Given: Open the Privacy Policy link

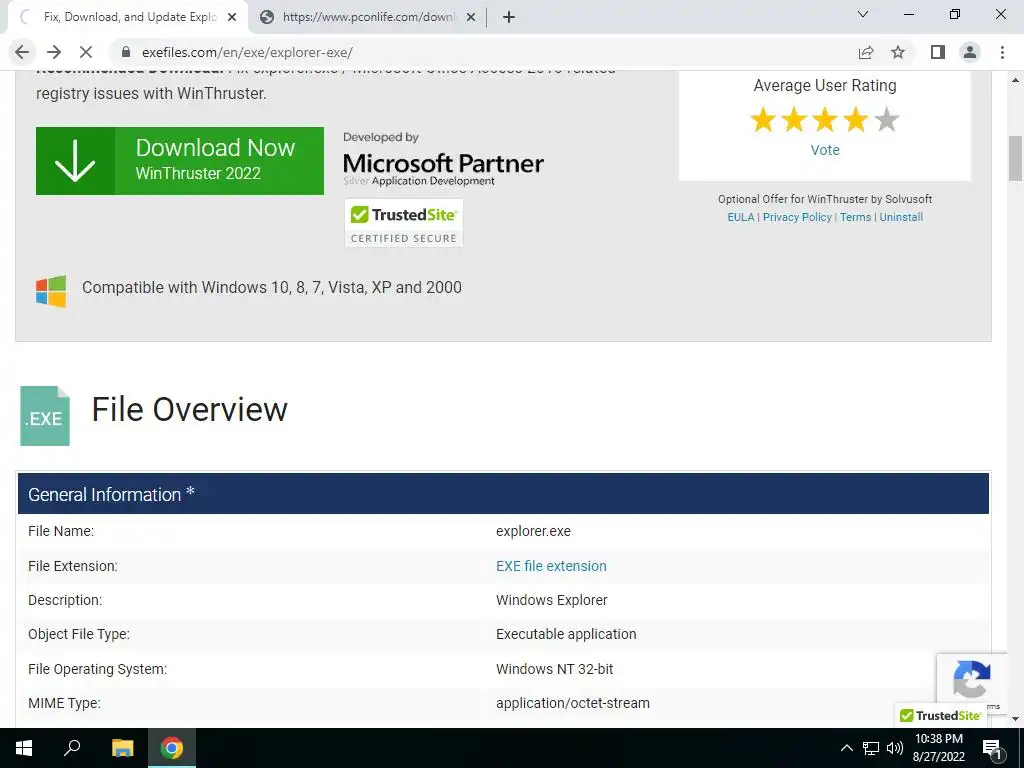Looking at the screenshot, I should click(797, 217).
